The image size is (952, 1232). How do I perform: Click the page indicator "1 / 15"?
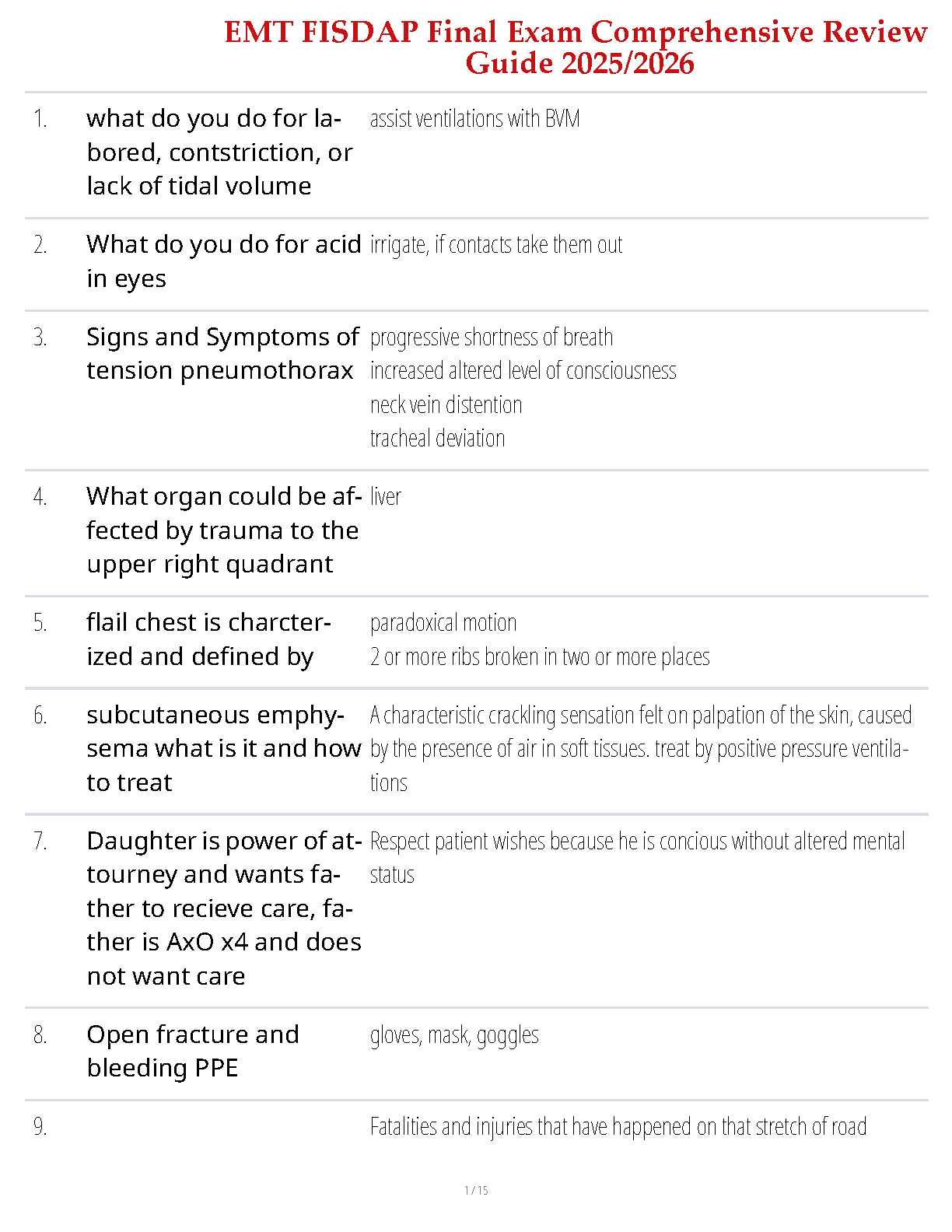[476, 1190]
